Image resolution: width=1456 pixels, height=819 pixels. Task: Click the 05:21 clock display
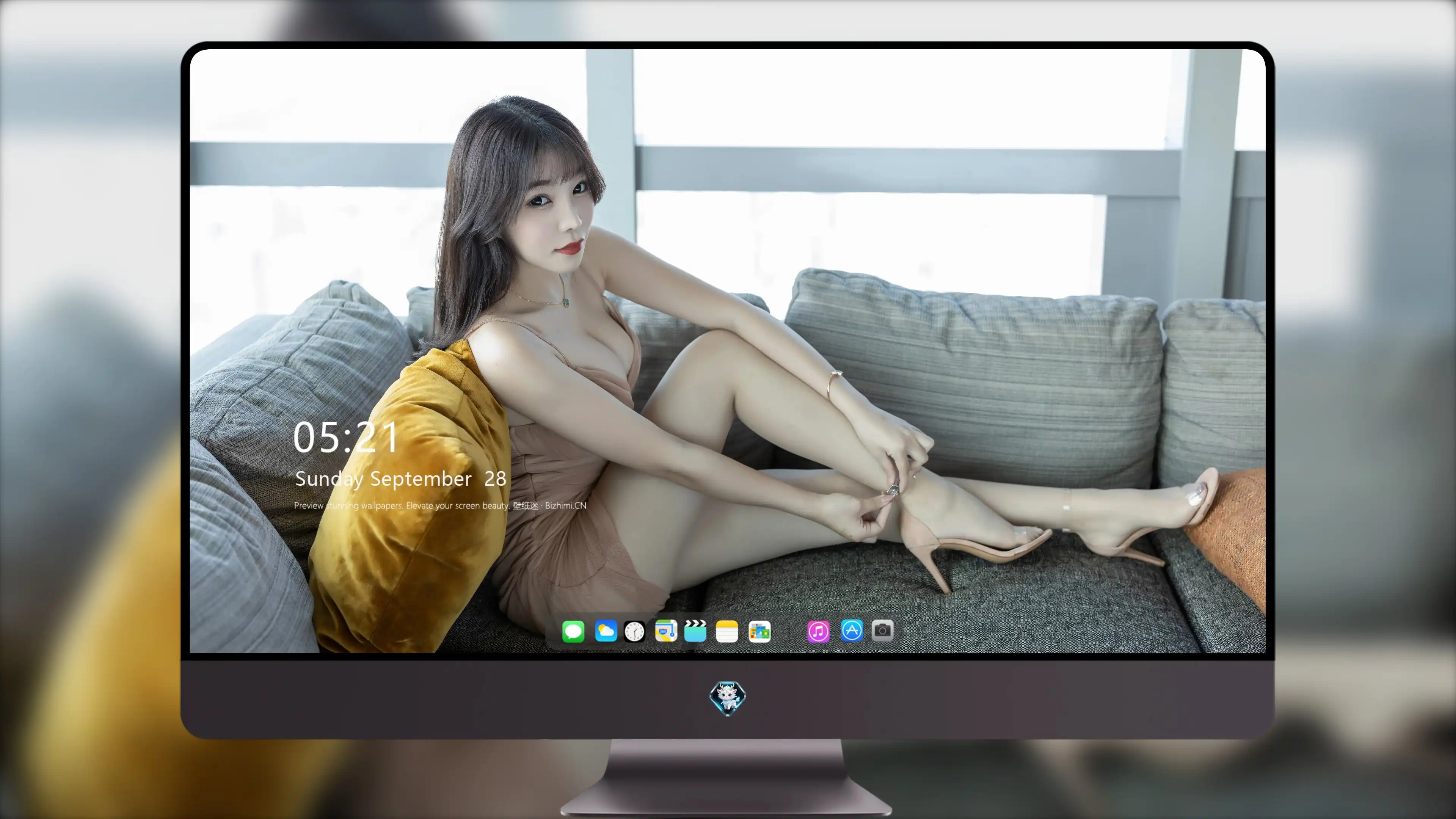coord(346,438)
